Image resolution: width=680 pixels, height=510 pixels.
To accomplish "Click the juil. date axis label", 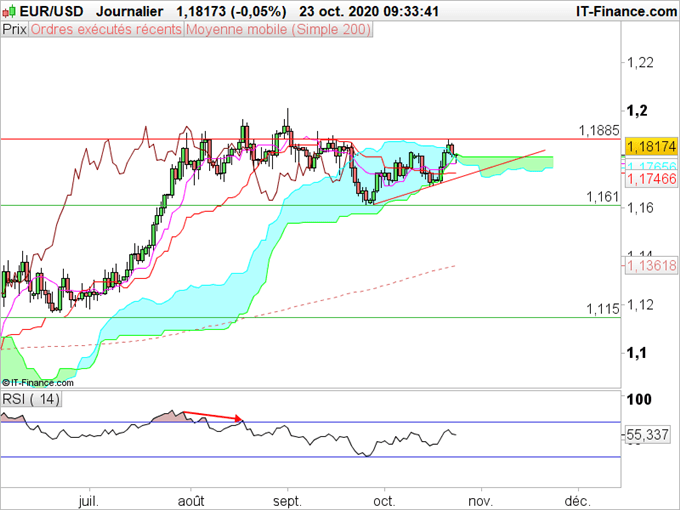I will (x=89, y=501).
